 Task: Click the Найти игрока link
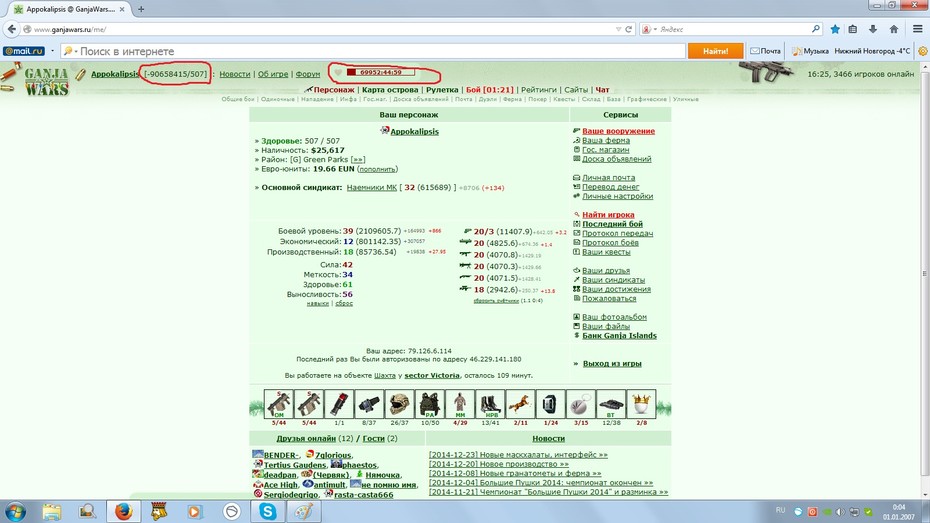(608, 215)
